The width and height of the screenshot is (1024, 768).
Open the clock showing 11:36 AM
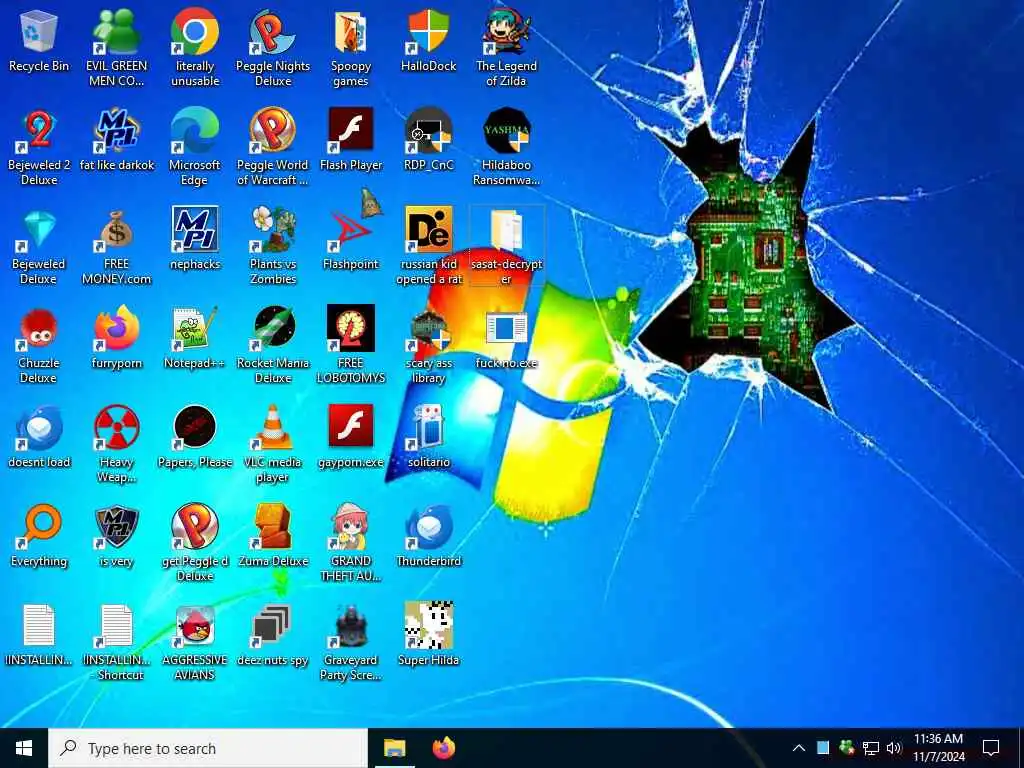938,748
